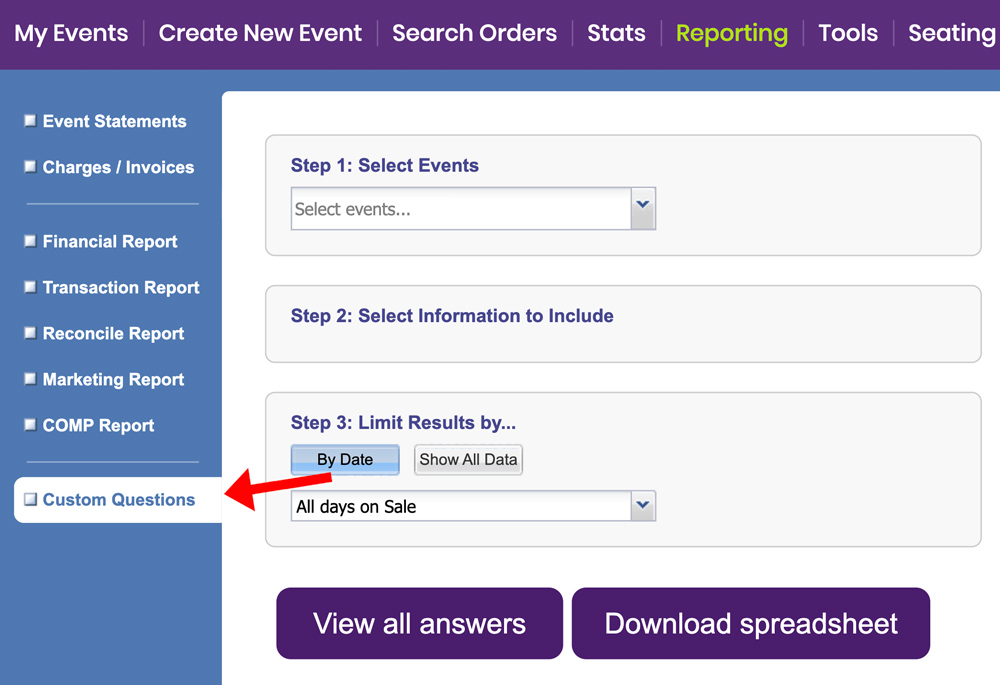Viewport: 1000px width, 685px height.
Task: Click the View all answers button
Action: 420,623
